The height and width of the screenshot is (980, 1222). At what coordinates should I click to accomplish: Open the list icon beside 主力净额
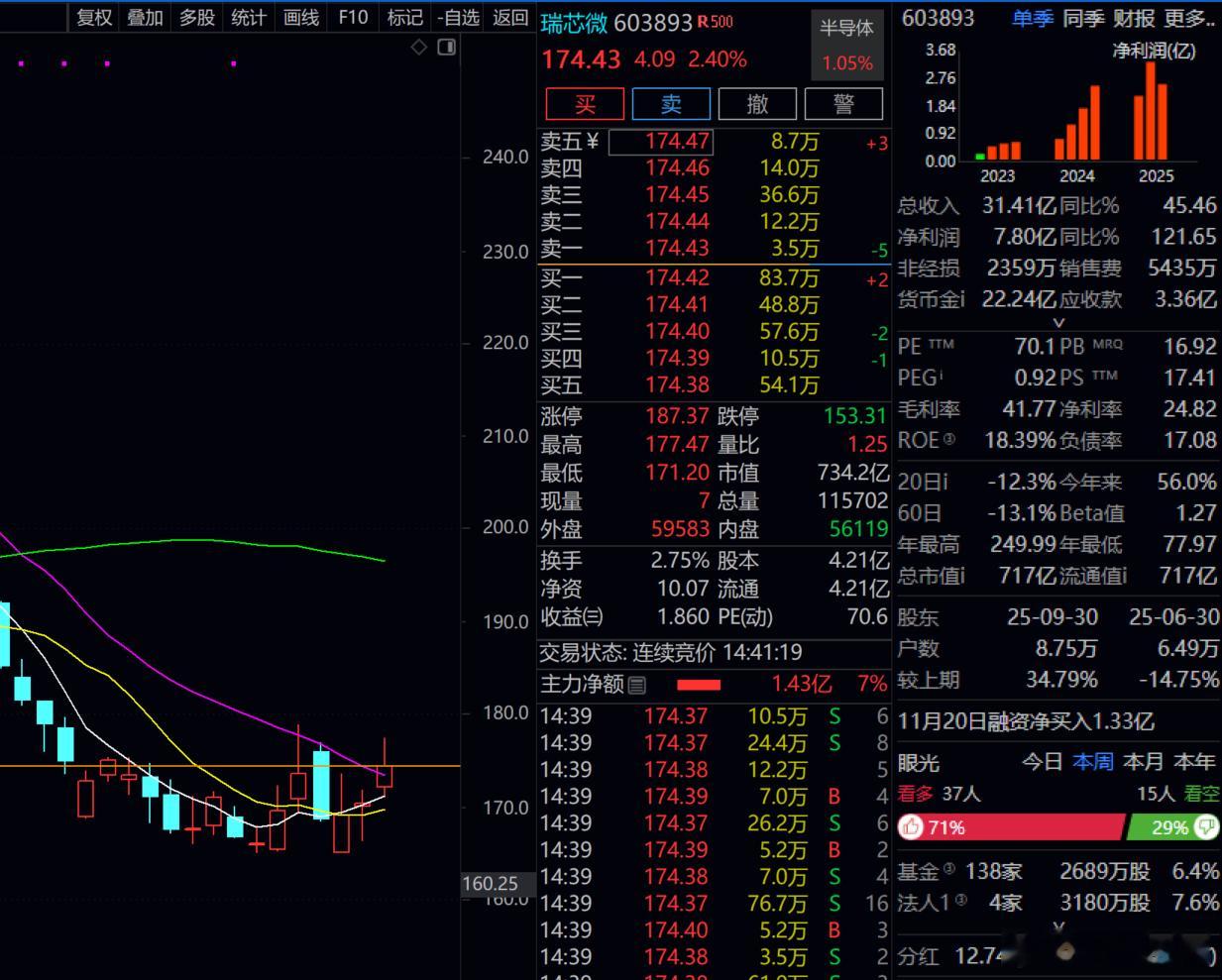(x=637, y=685)
